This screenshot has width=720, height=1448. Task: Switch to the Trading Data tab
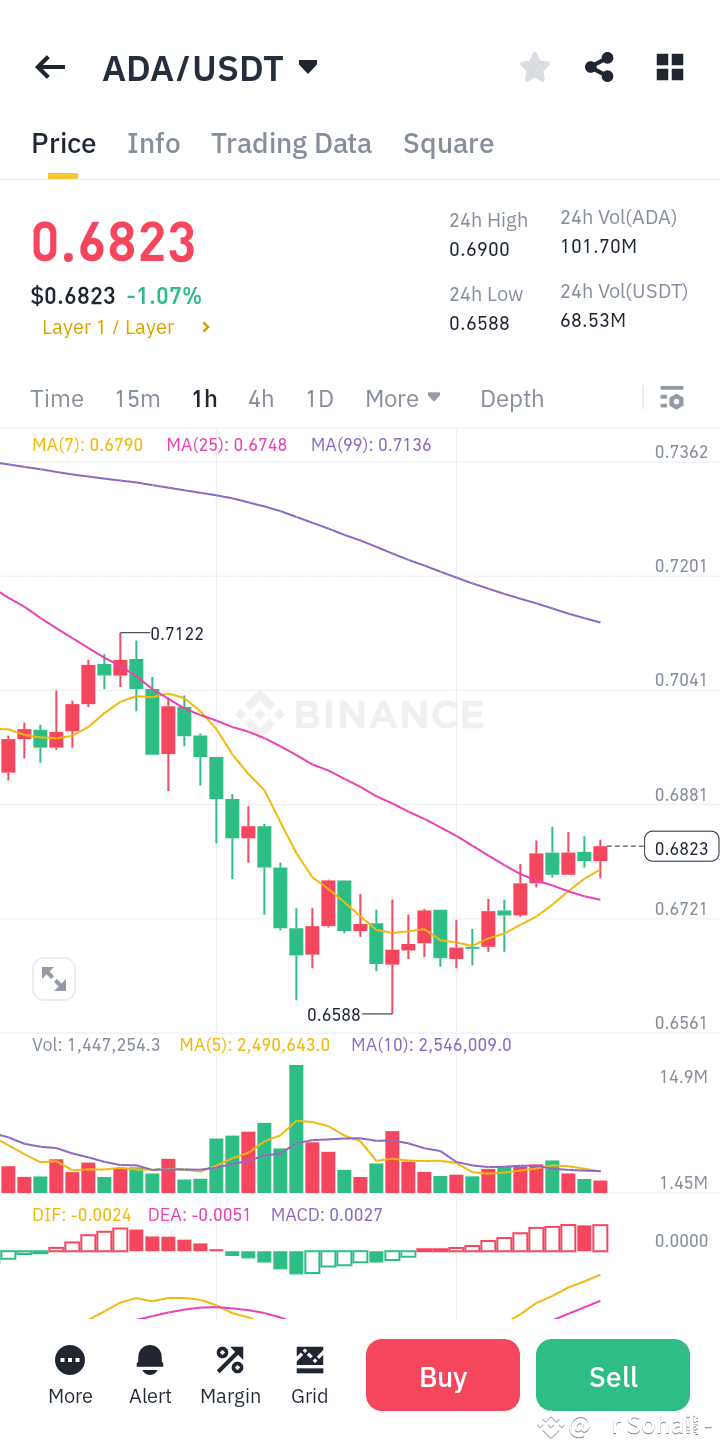tap(291, 143)
